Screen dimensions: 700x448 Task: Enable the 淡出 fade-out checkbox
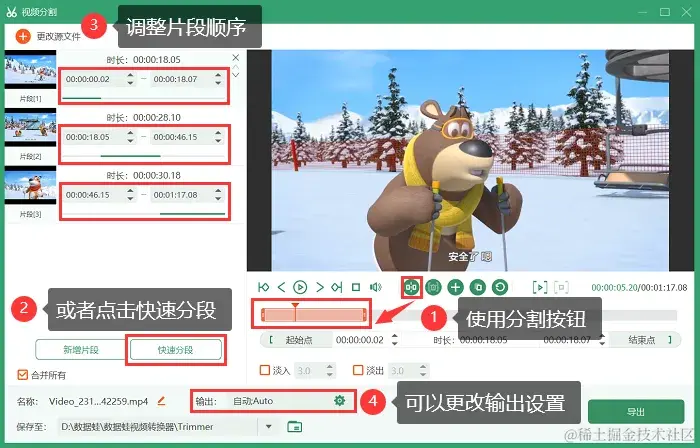click(x=358, y=370)
